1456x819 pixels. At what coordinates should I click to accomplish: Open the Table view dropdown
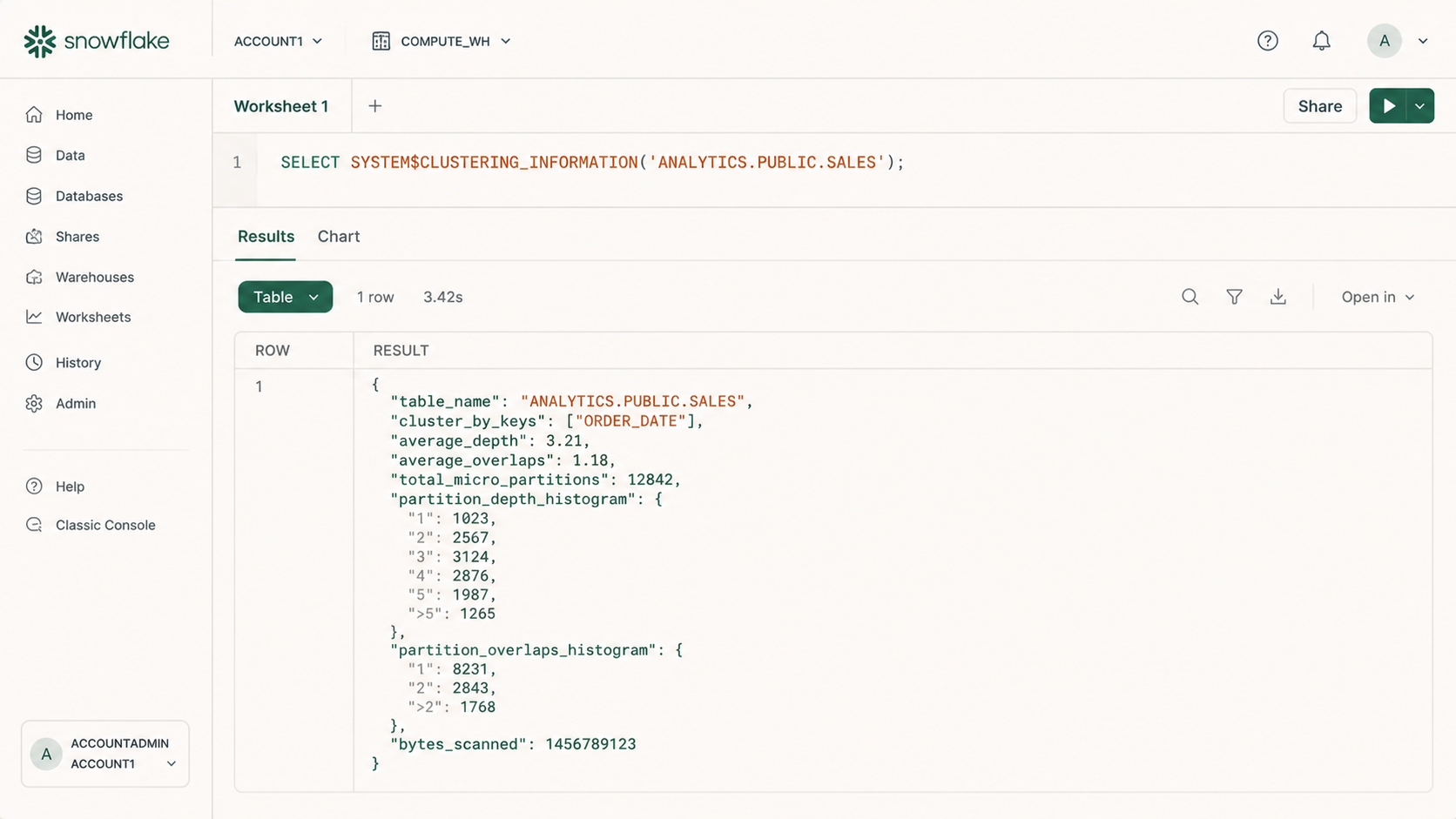click(286, 297)
